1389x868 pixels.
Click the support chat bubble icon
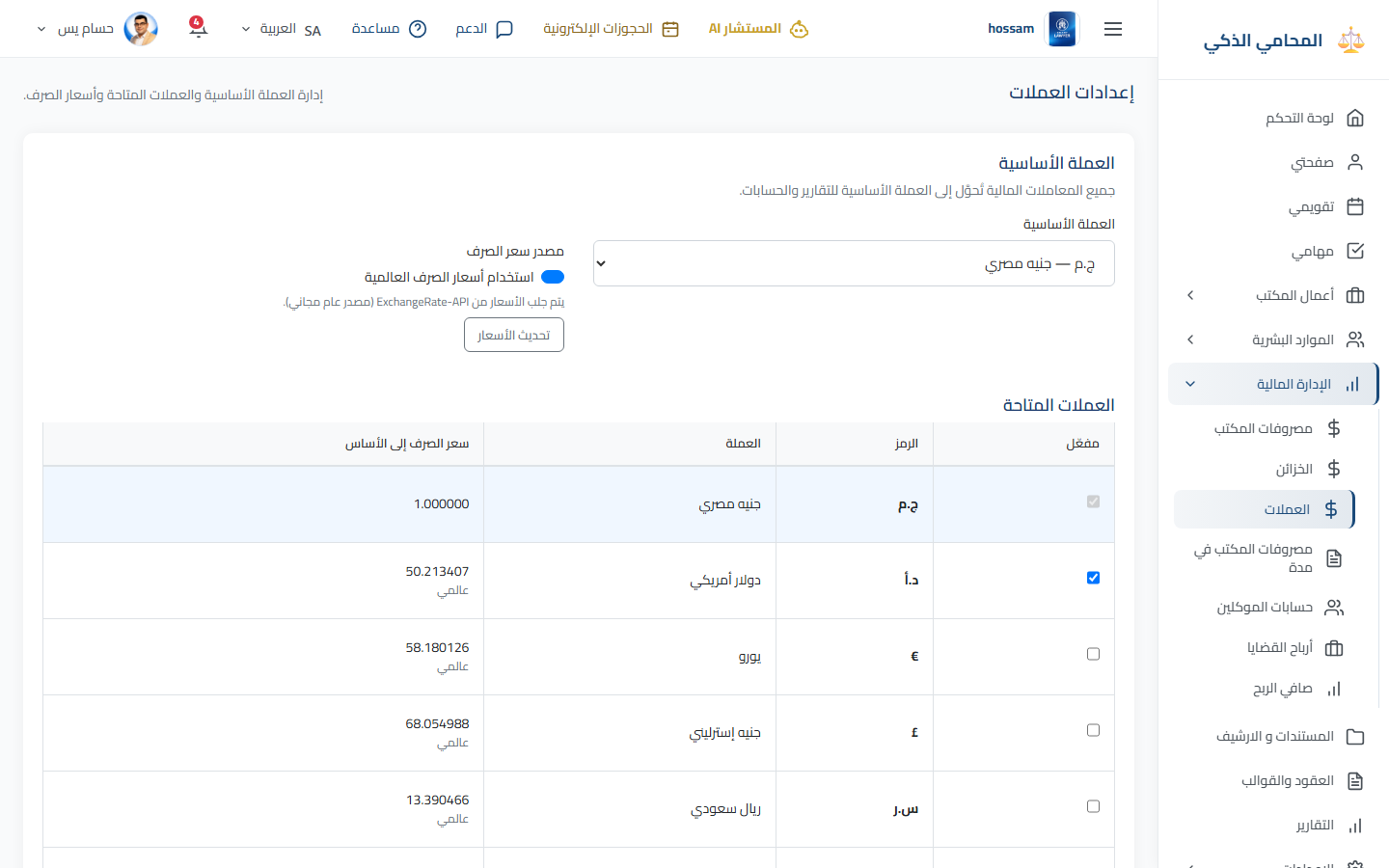(x=504, y=29)
